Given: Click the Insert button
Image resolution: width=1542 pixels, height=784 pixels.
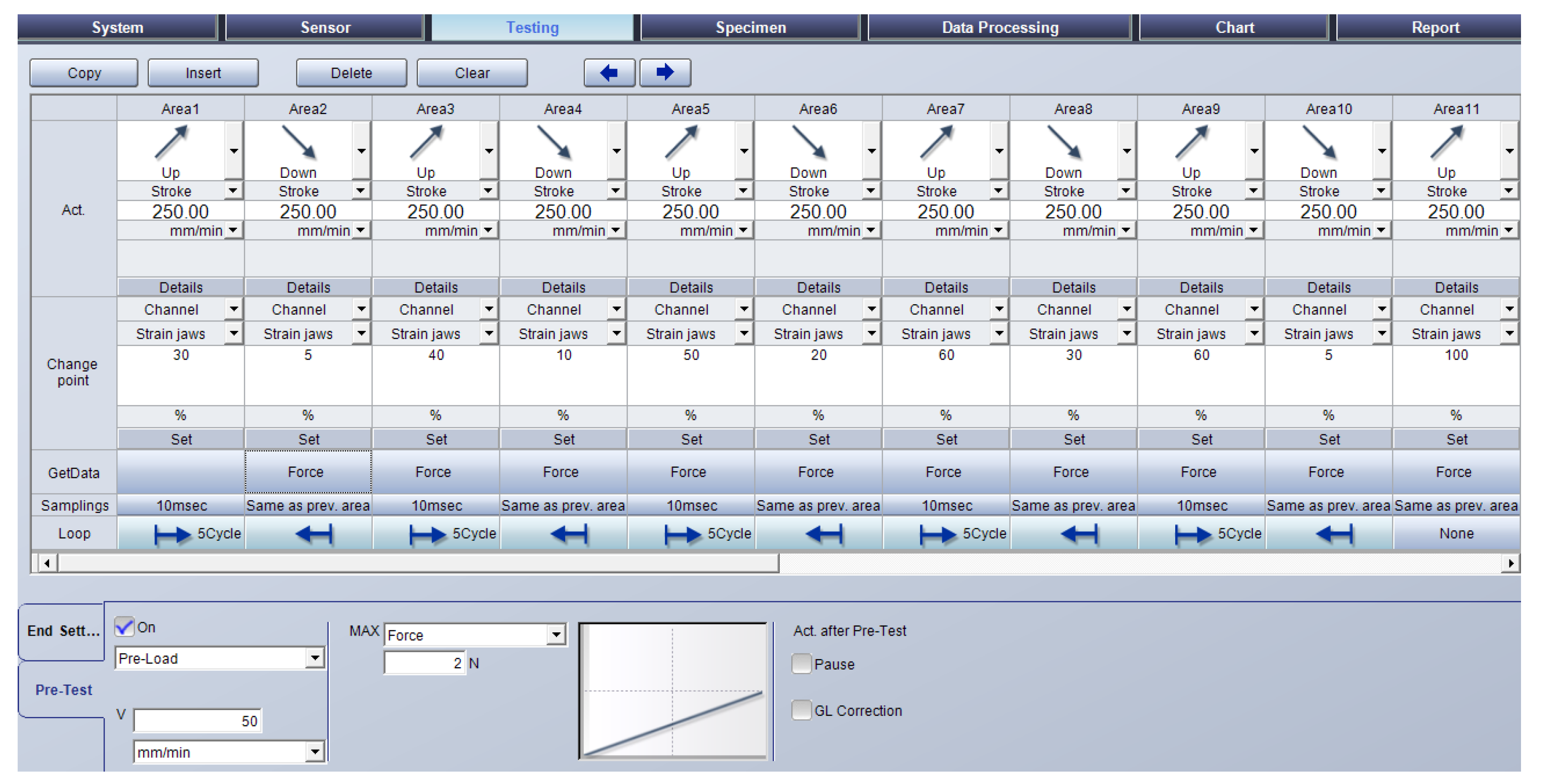Looking at the screenshot, I should 203,73.
